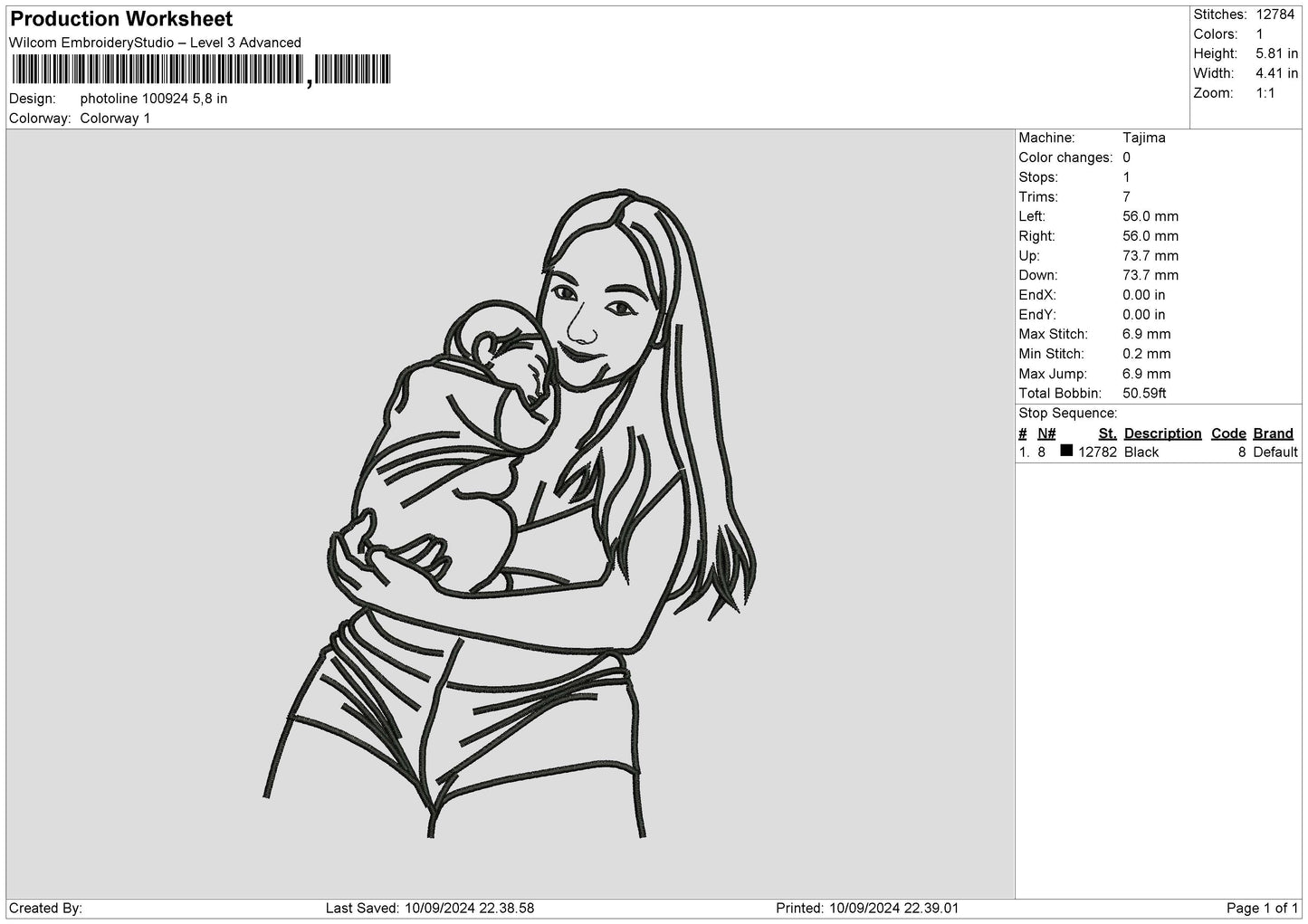
Task: Click the Stitches value 12784
Action: [1275, 14]
